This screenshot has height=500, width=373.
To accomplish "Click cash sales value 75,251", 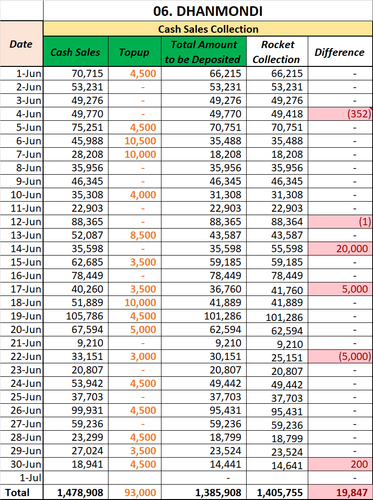I will click(76, 127).
